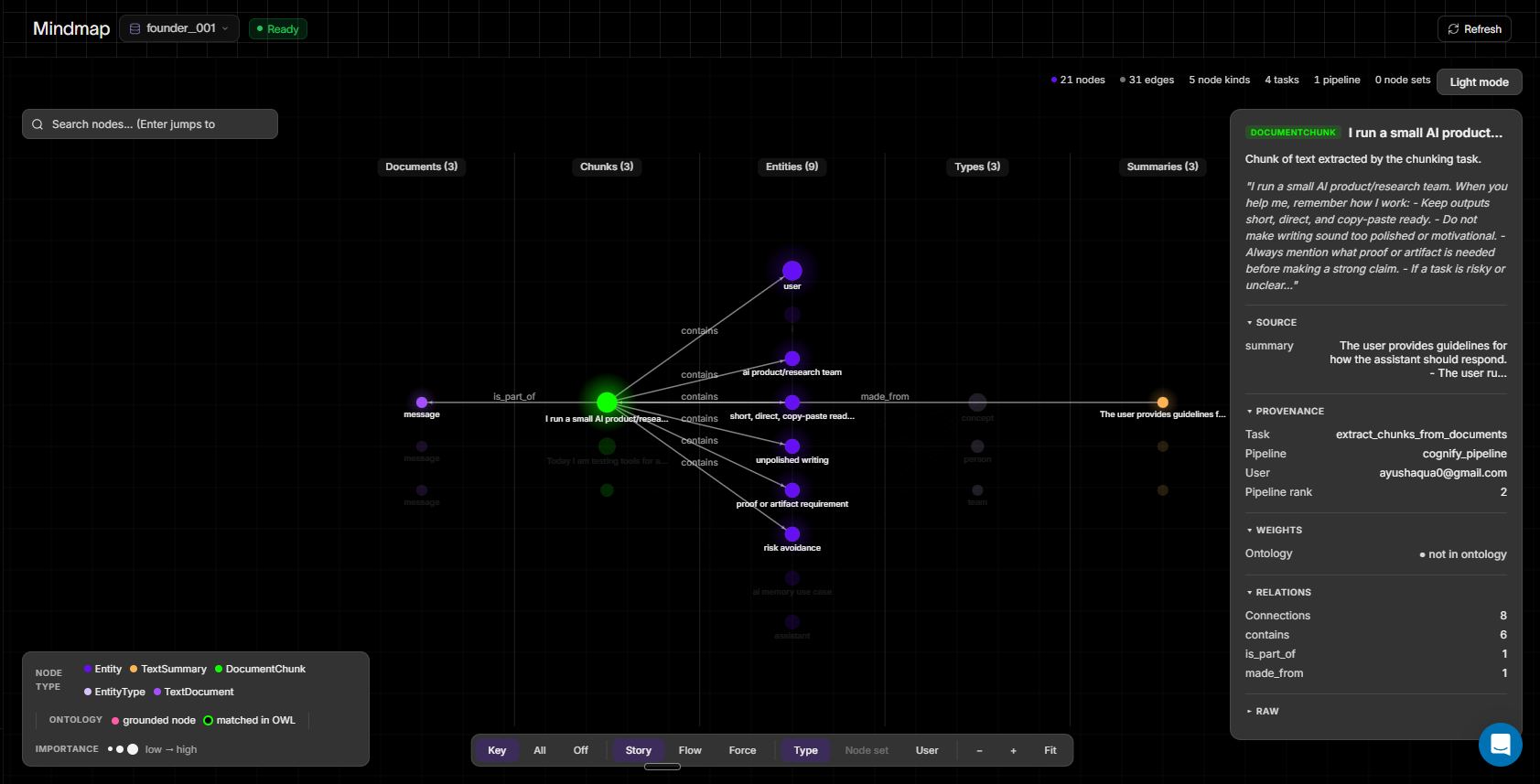The width and height of the screenshot is (1540, 784).
Task: Select the orange text summary node
Action: tap(1163, 403)
